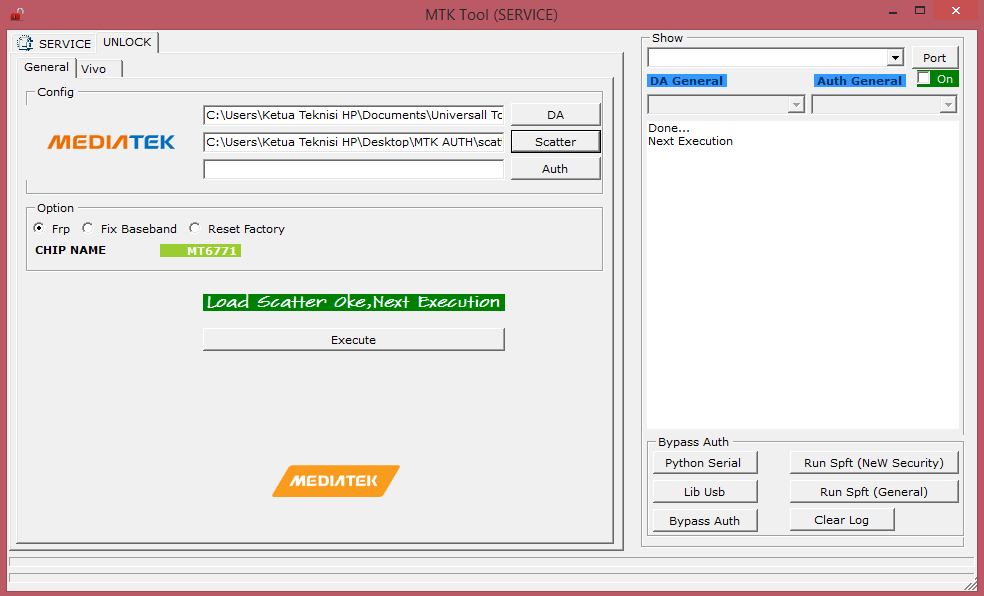Click the MediaTek logo in Config
The height and width of the screenshot is (596, 984).
pos(111,142)
